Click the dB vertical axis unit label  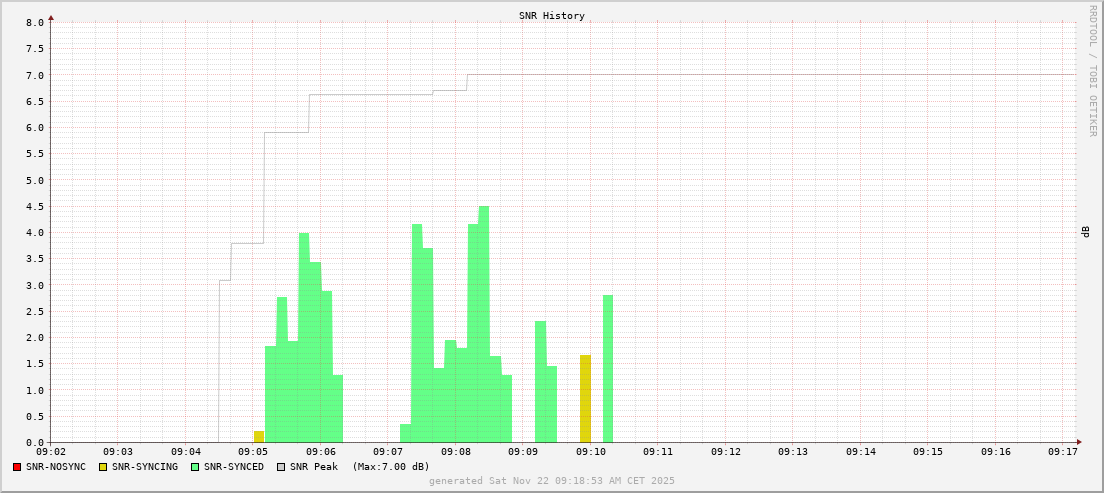[x=1084, y=232]
